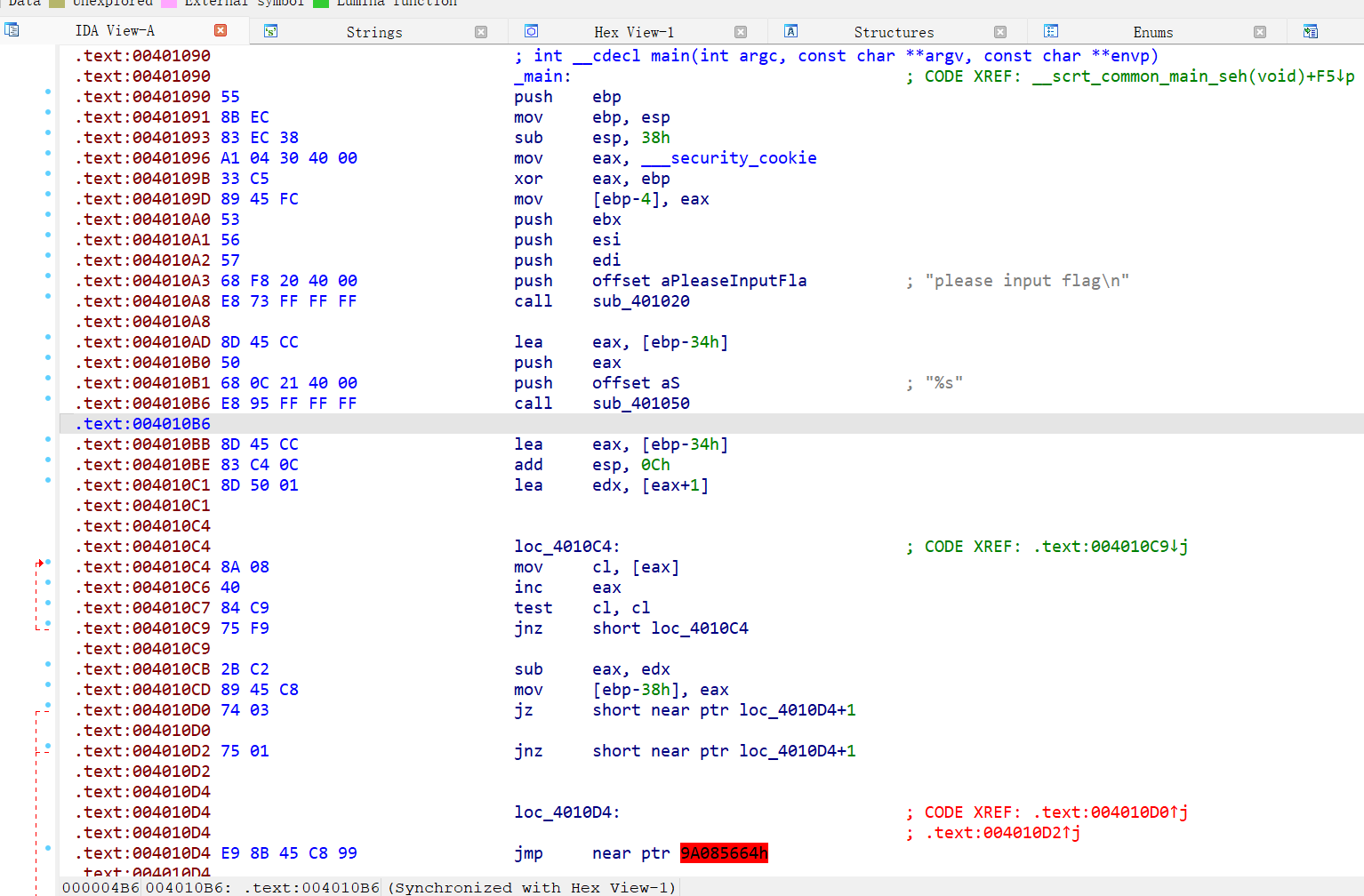The image size is (1364, 896).
Task: Click the sub_401050 call target
Action: point(641,404)
